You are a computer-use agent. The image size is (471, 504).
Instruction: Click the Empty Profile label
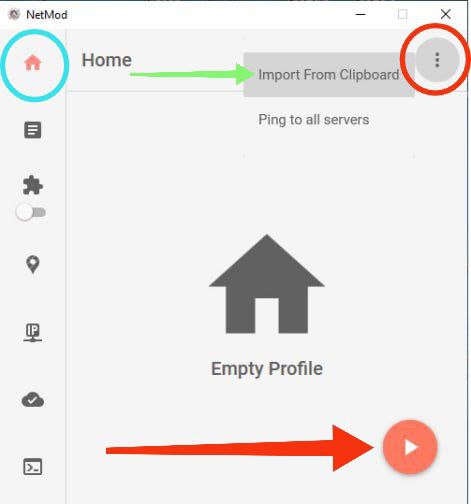point(267,369)
